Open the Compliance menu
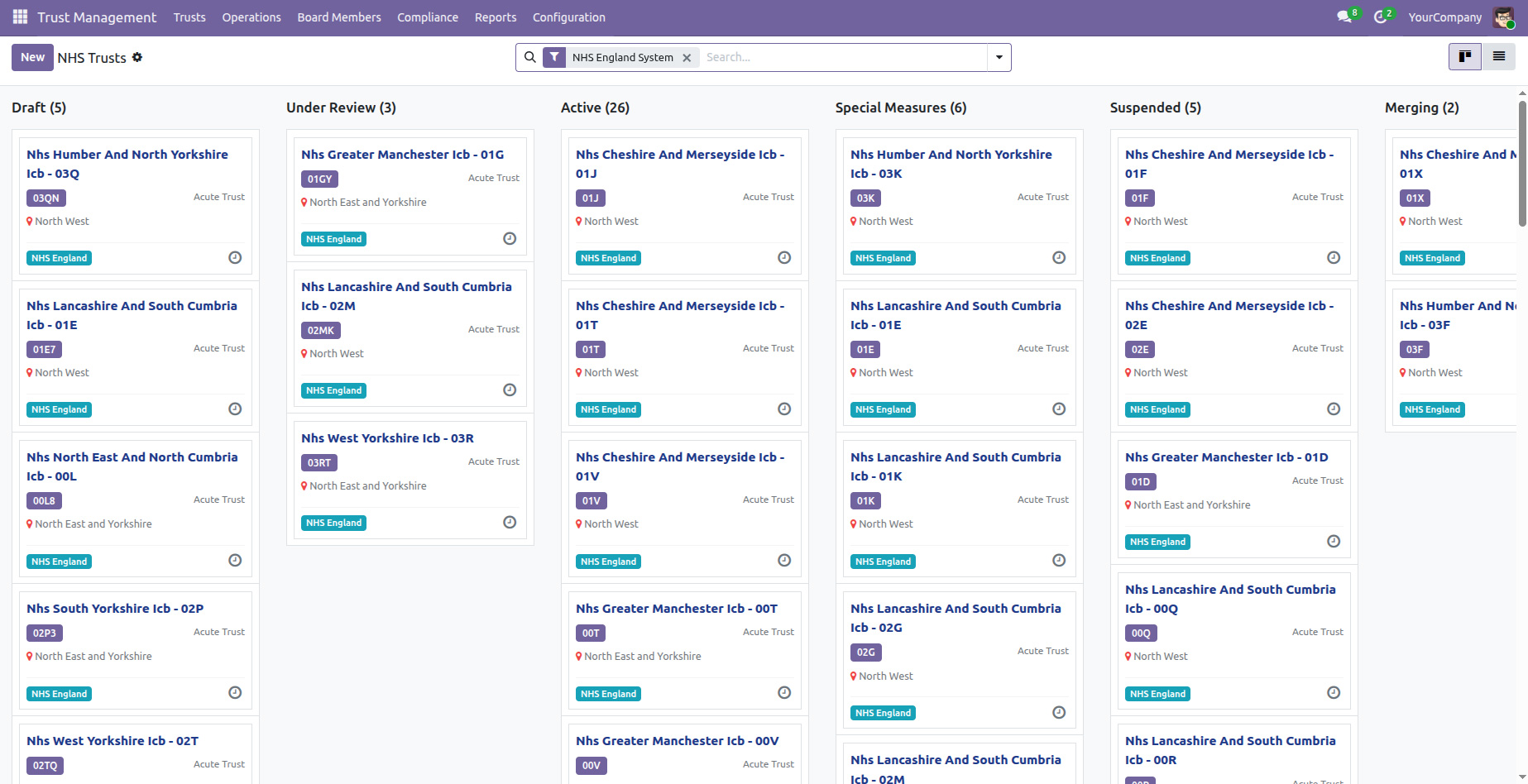 (x=428, y=17)
